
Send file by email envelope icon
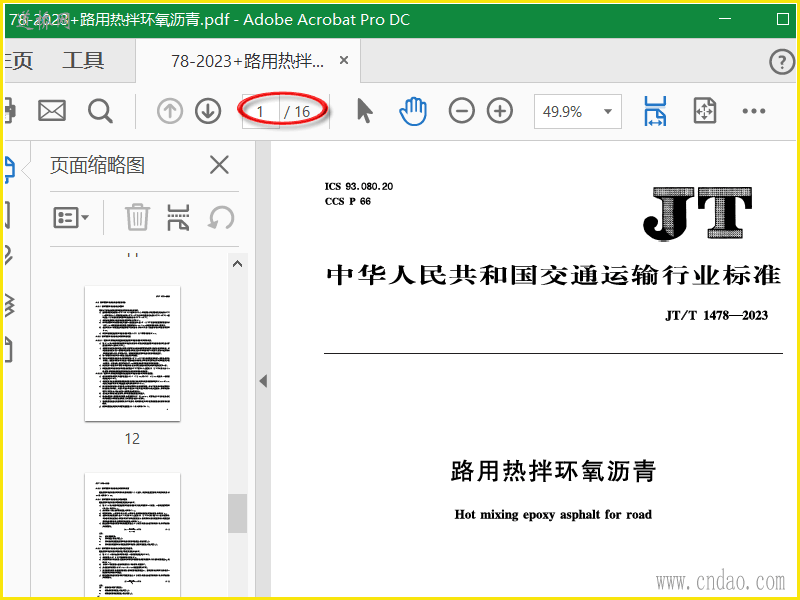(x=52, y=111)
